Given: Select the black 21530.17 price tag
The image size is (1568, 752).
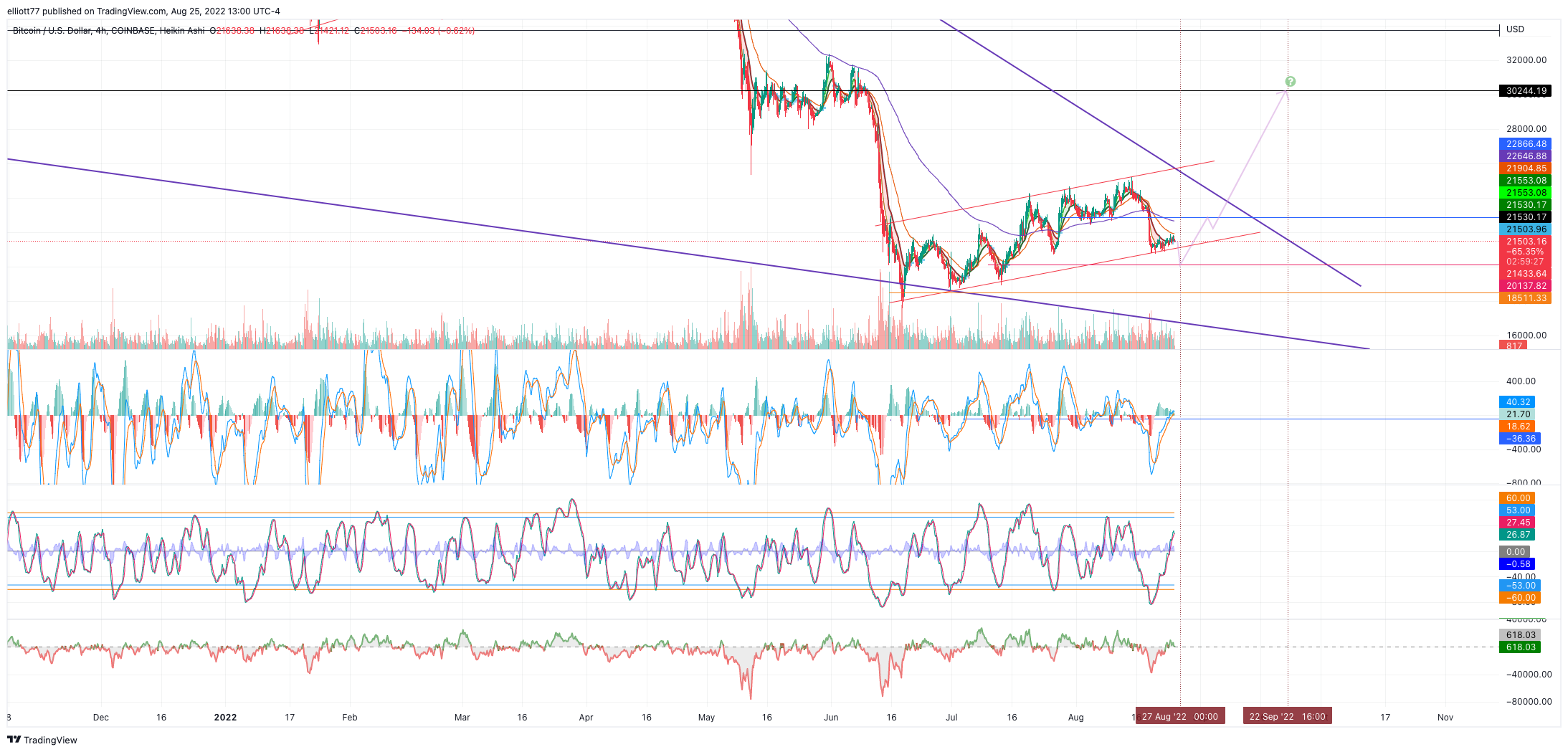Looking at the screenshot, I should click(x=1525, y=217).
